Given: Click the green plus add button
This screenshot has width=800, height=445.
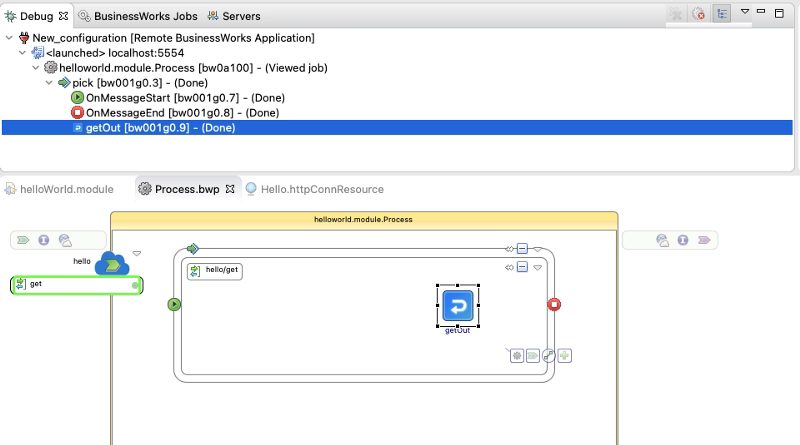Looking at the screenshot, I should 564,356.
